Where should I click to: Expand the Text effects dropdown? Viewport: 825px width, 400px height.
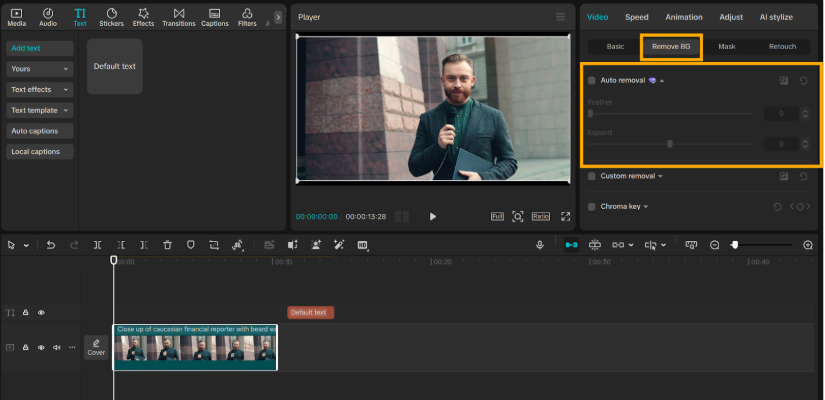pos(40,89)
